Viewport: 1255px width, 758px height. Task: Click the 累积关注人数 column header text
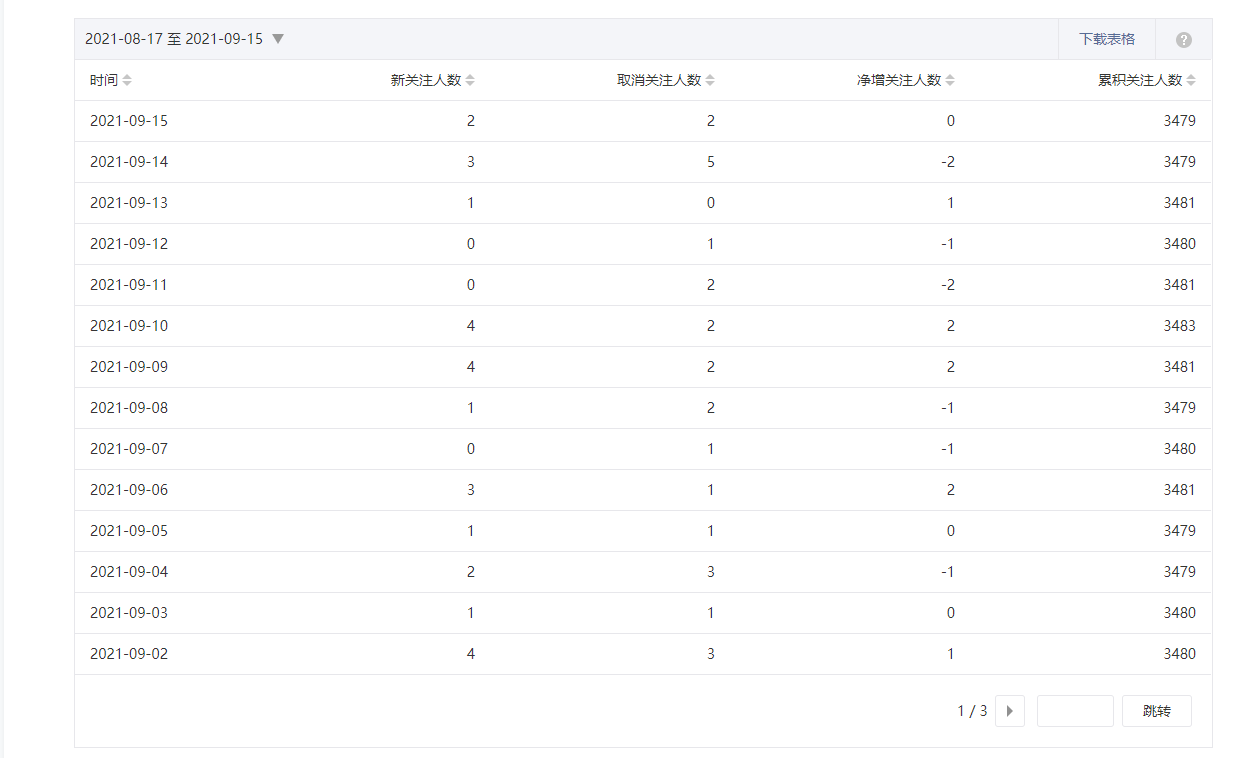(1139, 80)
